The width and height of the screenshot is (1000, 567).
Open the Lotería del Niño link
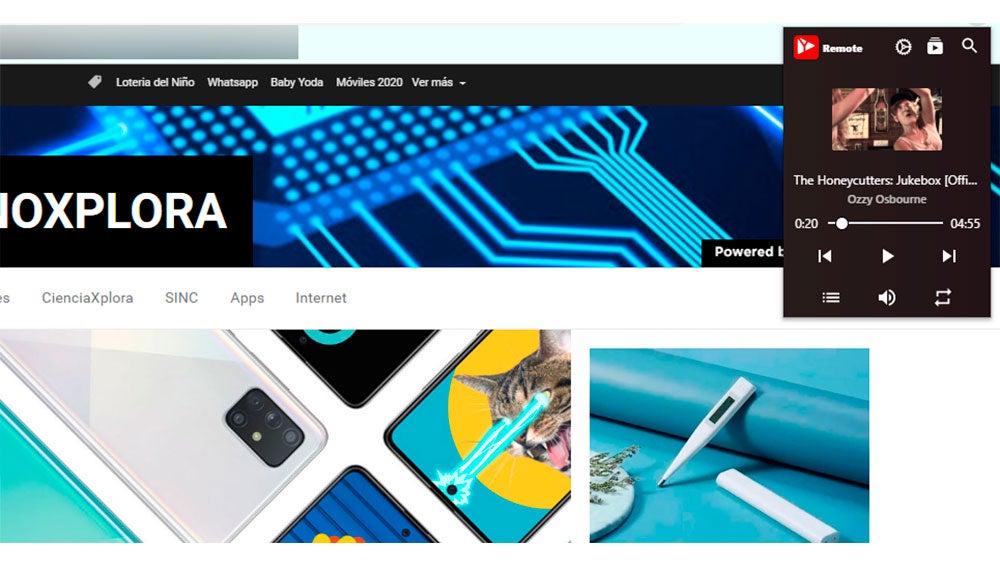[x=155, y=82]
